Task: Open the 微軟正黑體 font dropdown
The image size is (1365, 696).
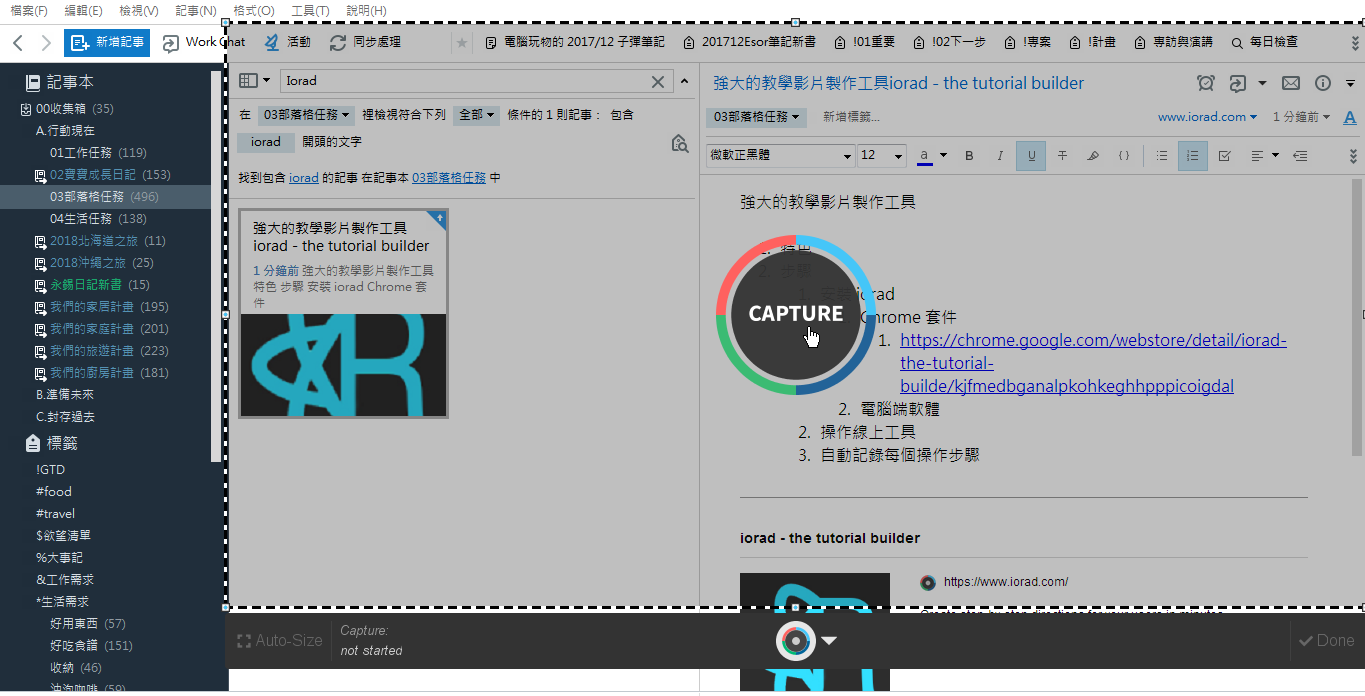Action: (x=780, y=155)
